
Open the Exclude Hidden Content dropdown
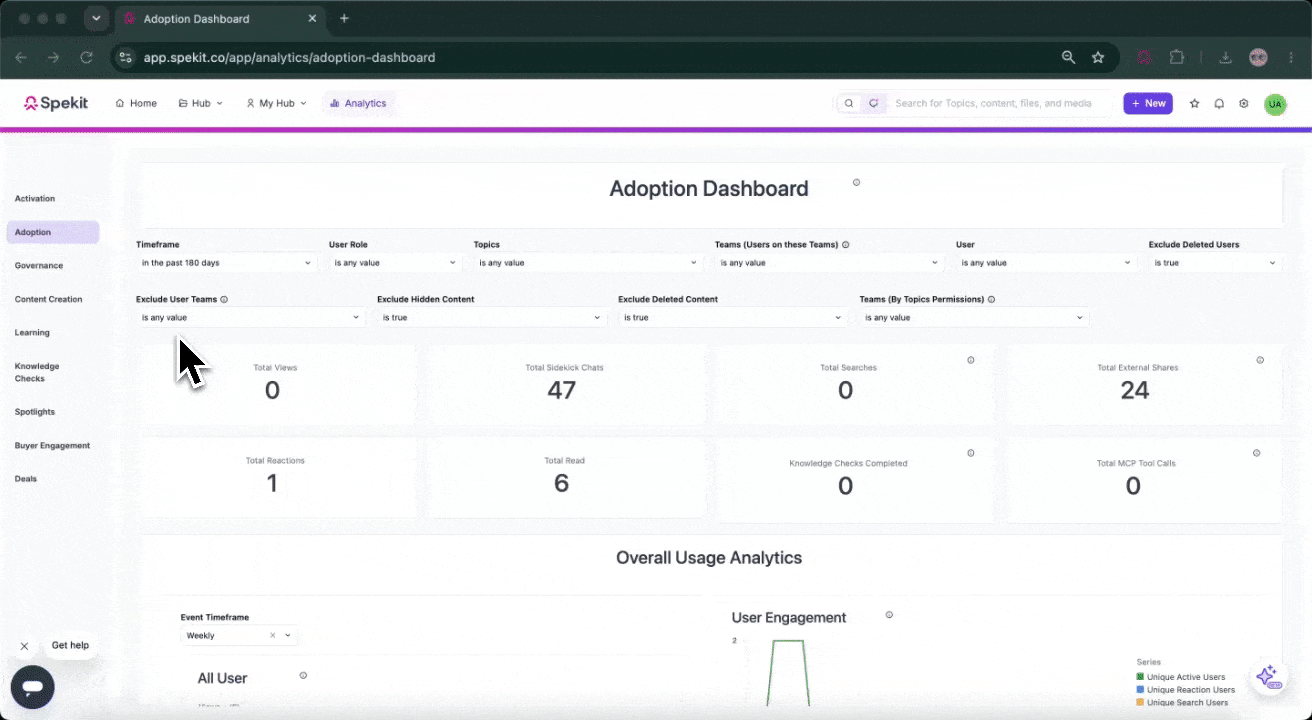[x=492, y=318]
